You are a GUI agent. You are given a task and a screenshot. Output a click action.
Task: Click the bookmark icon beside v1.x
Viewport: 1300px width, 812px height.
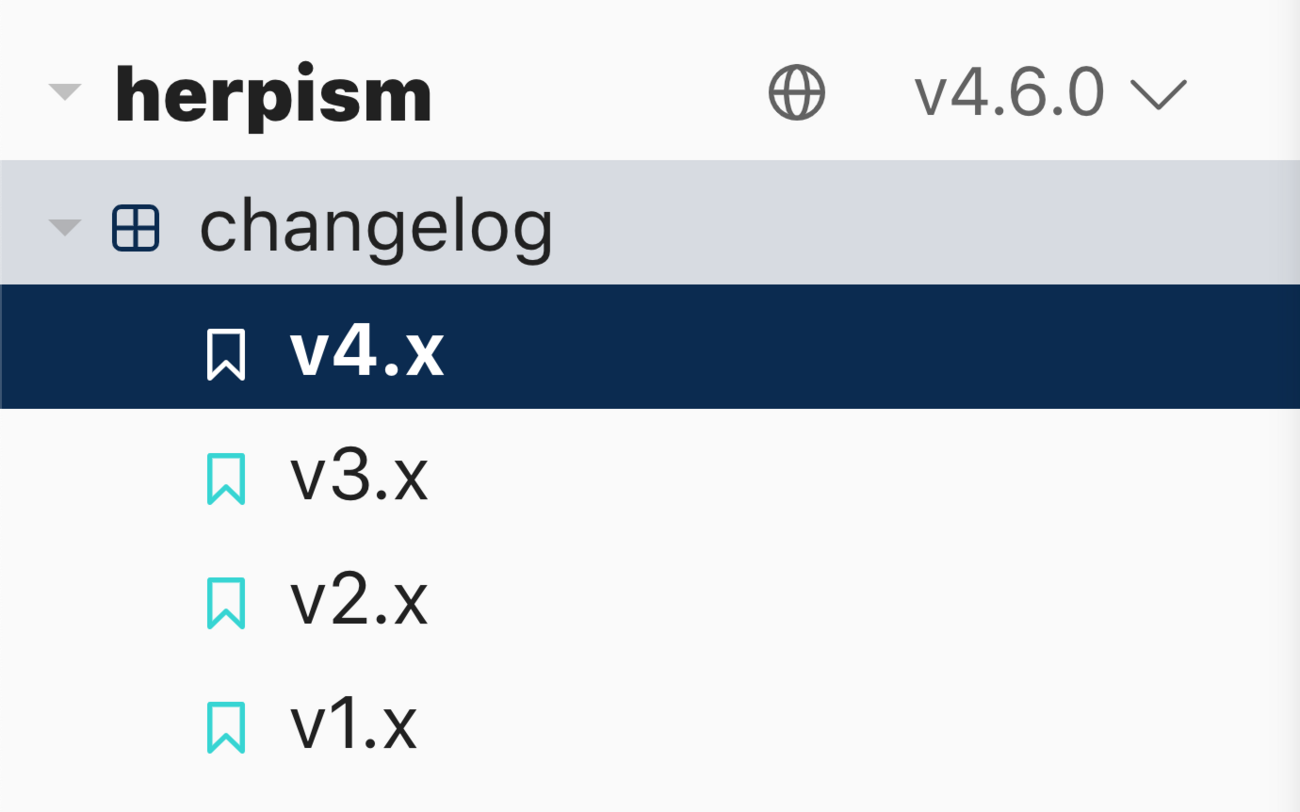coord(226,727)
